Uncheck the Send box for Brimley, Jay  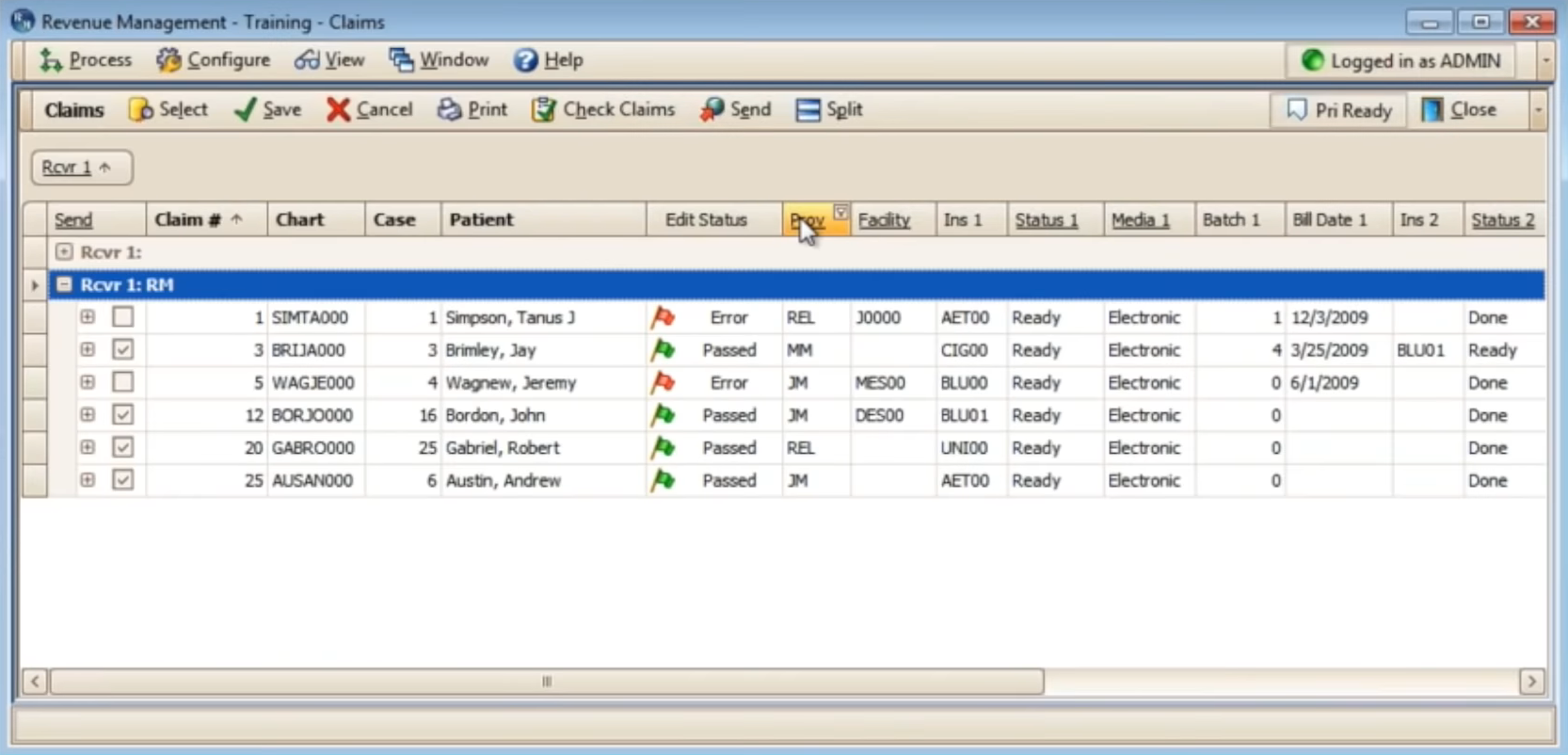[123, 349]
